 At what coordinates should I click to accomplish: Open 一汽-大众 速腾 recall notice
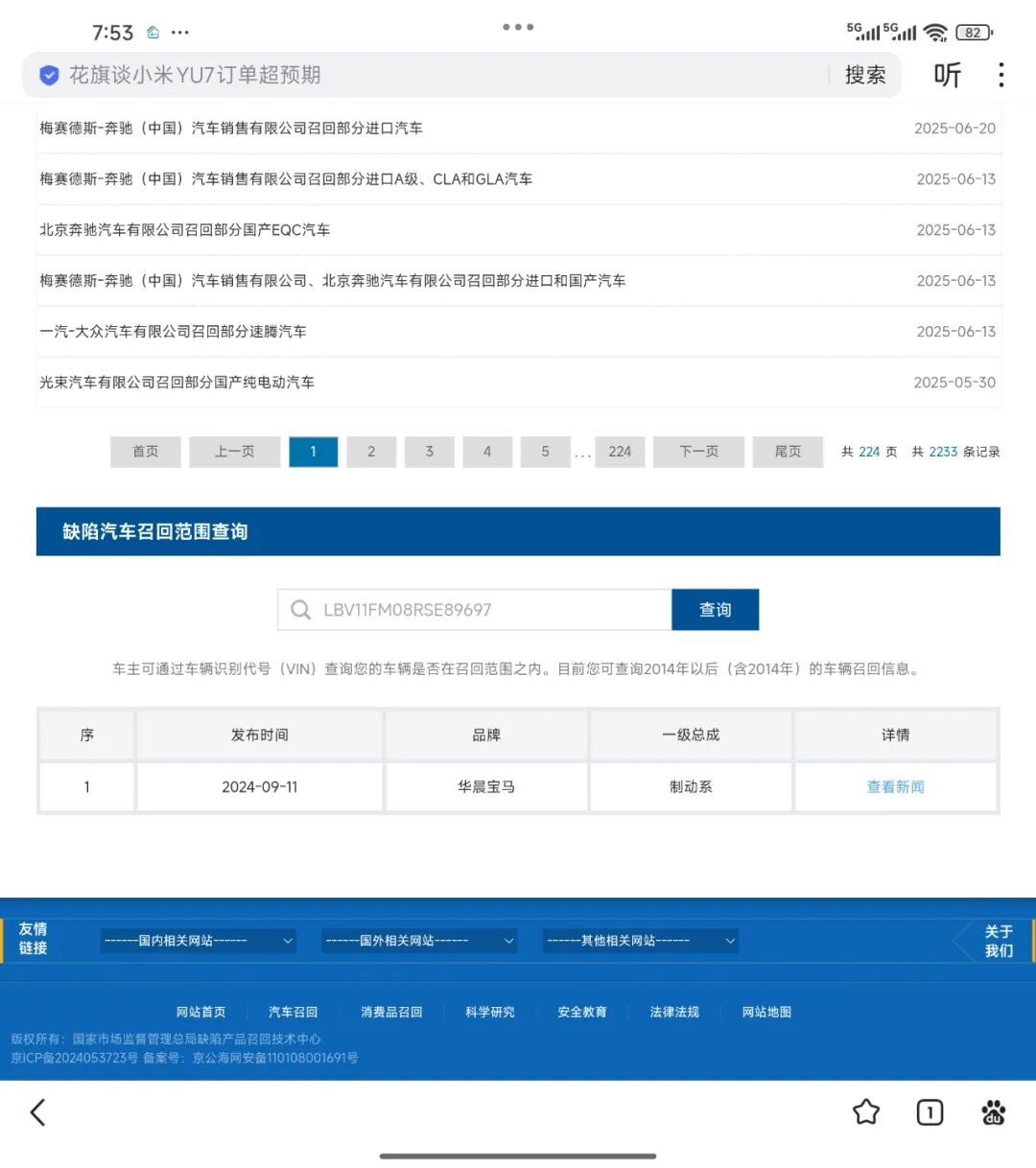pyautogui.click(x=518, y=332)
